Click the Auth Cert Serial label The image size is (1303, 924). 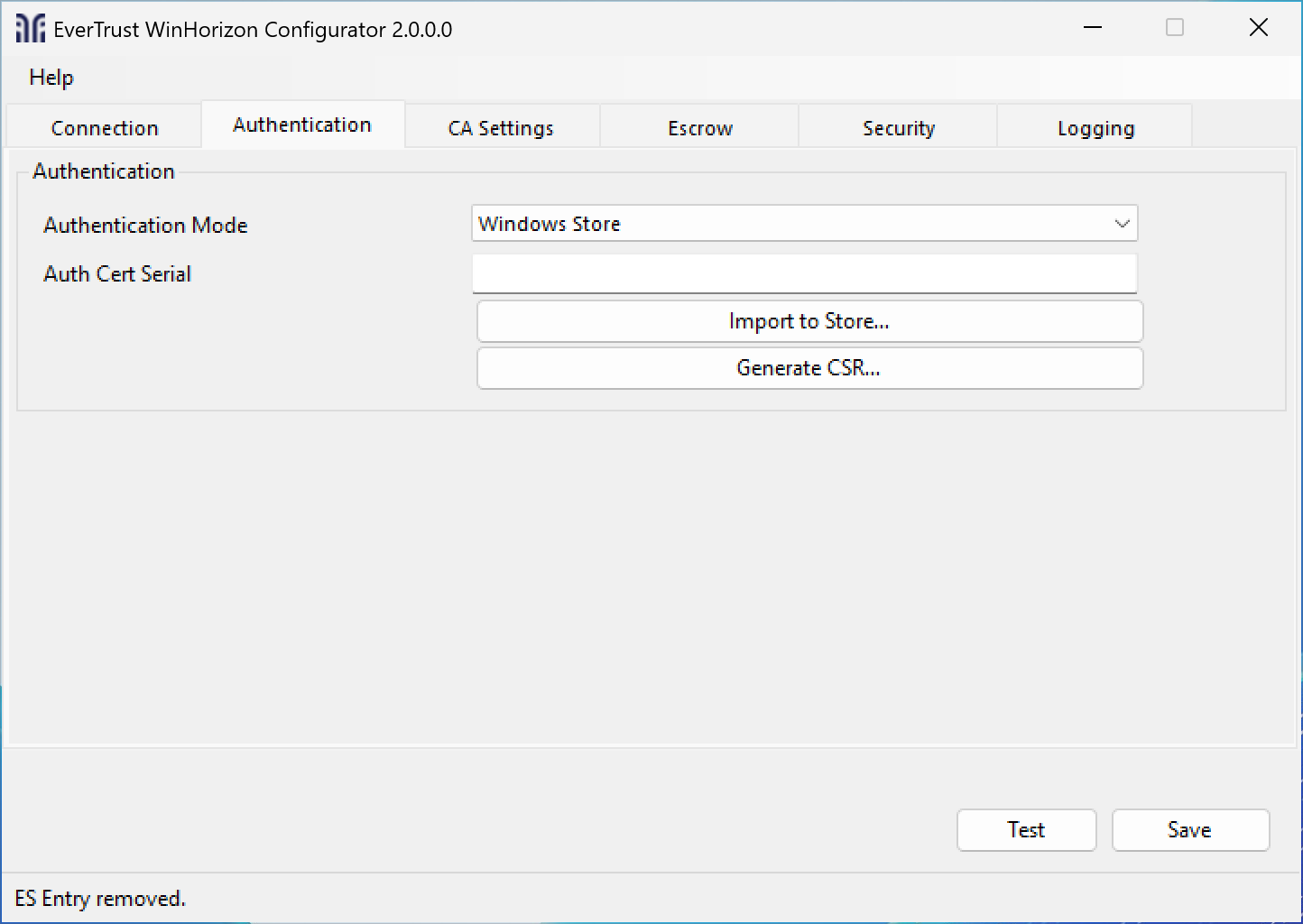[x=117, y=274]
